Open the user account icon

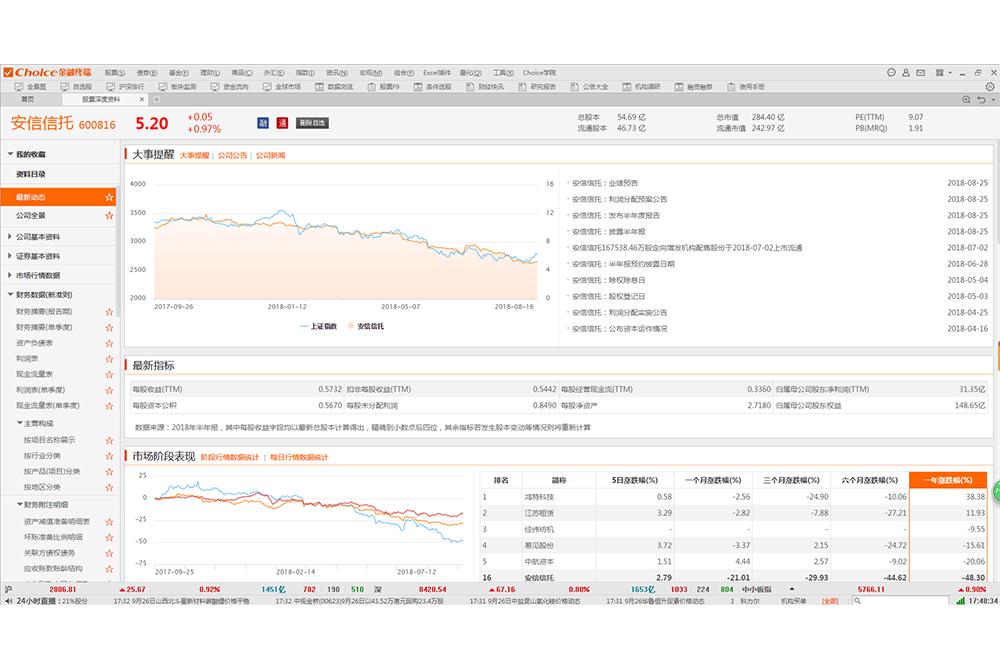coord(906,73)
